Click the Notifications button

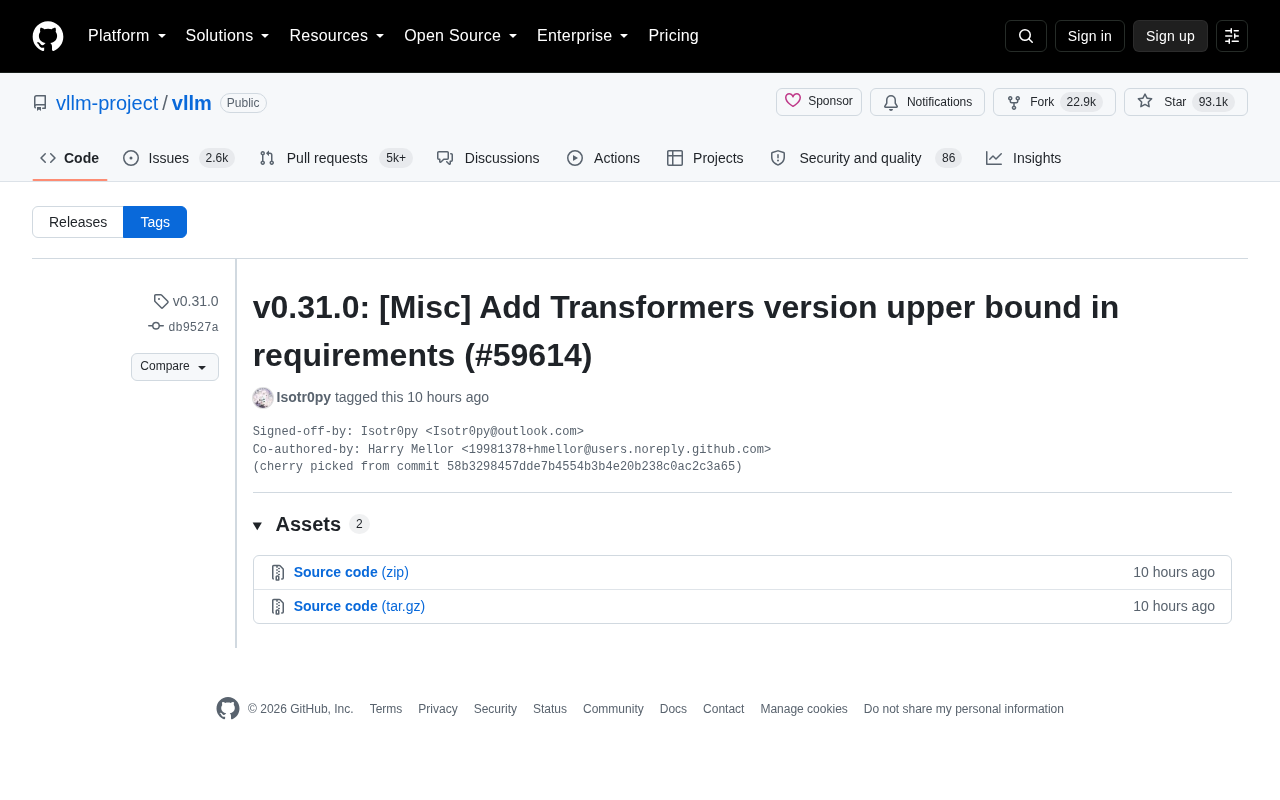[927, 102]
